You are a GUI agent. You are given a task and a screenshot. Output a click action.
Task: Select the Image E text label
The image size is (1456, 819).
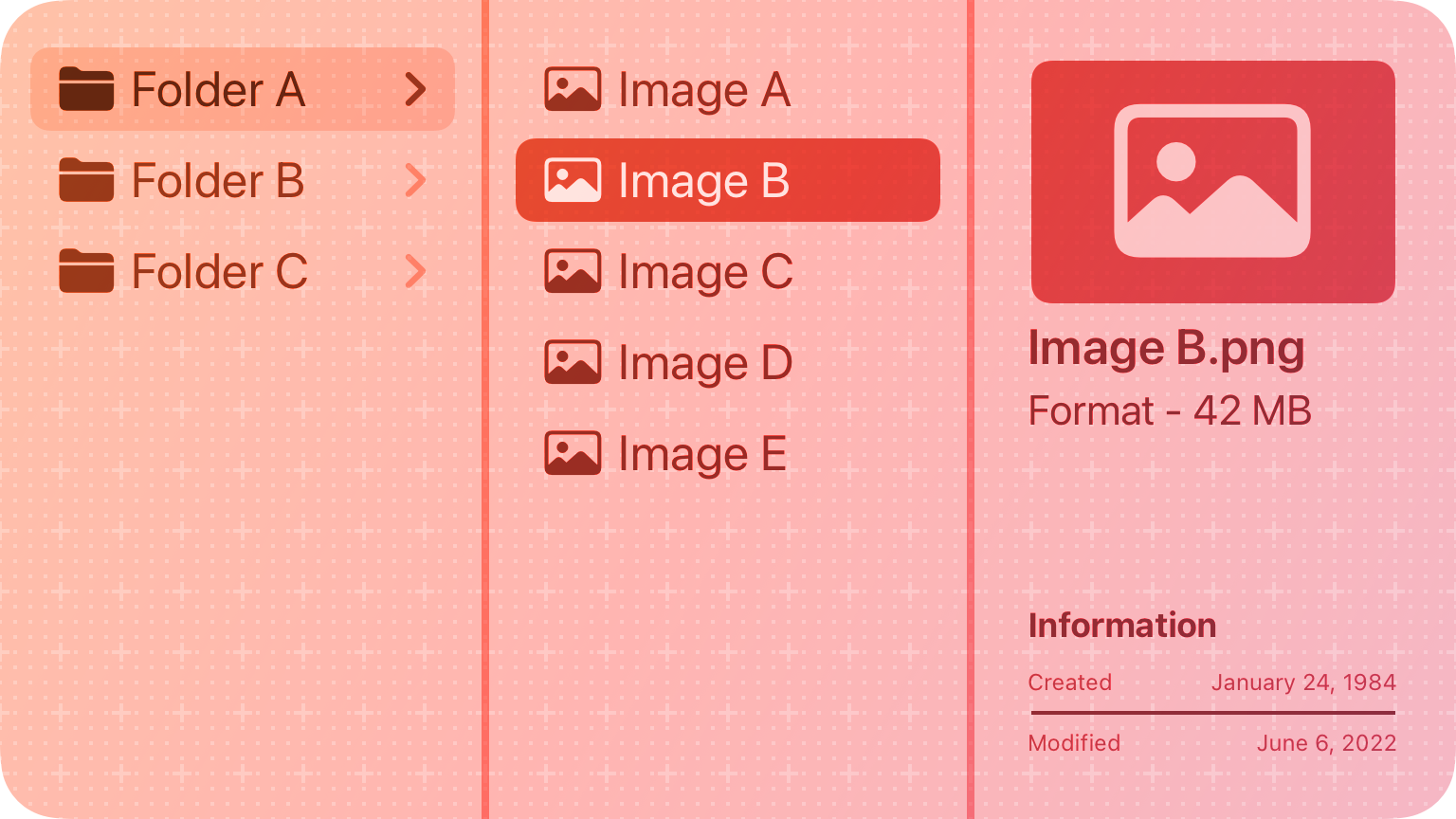(702, 455)
